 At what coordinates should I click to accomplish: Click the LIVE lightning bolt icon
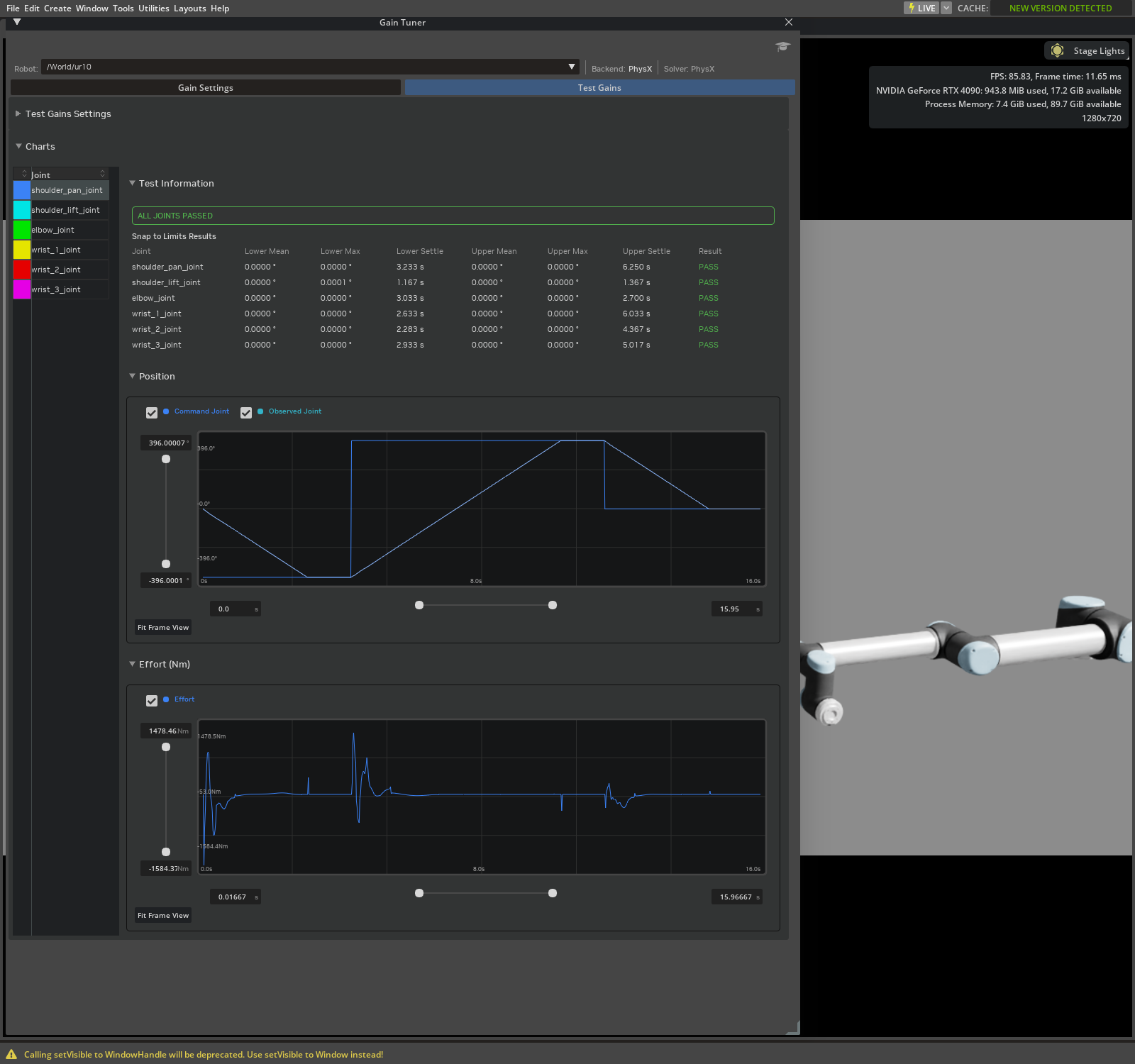[x=912, y=8]
